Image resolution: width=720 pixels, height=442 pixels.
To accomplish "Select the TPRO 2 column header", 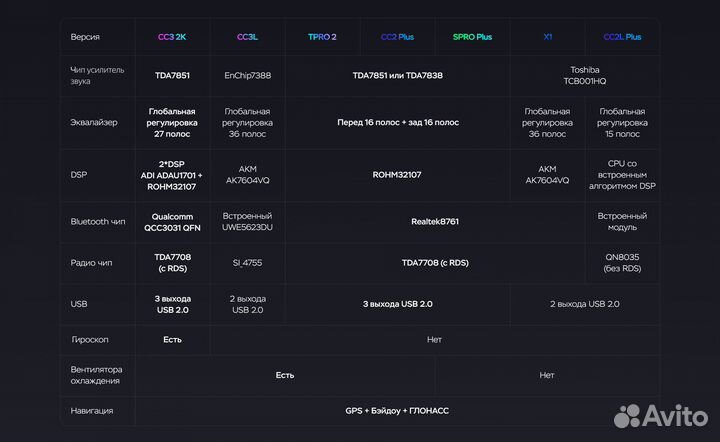I will [322, 37].
